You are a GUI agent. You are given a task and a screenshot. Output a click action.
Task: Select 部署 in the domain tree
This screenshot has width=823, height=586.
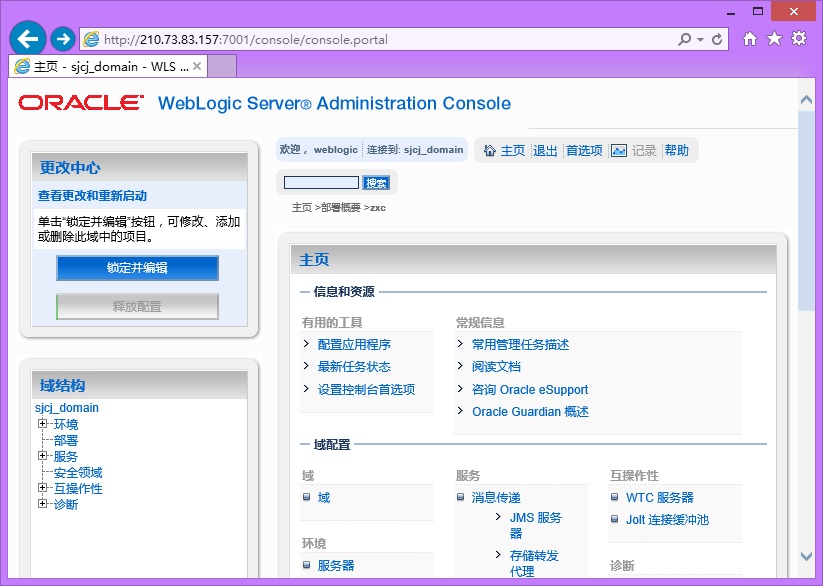66,440
